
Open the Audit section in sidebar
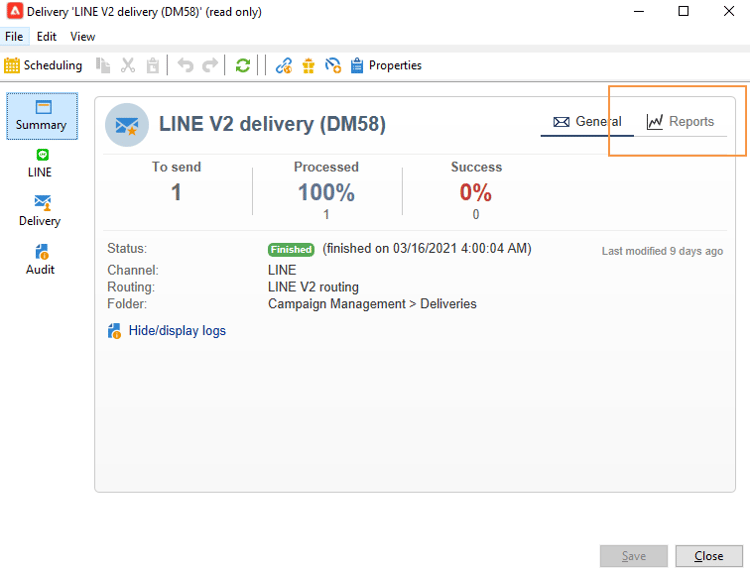40,260
